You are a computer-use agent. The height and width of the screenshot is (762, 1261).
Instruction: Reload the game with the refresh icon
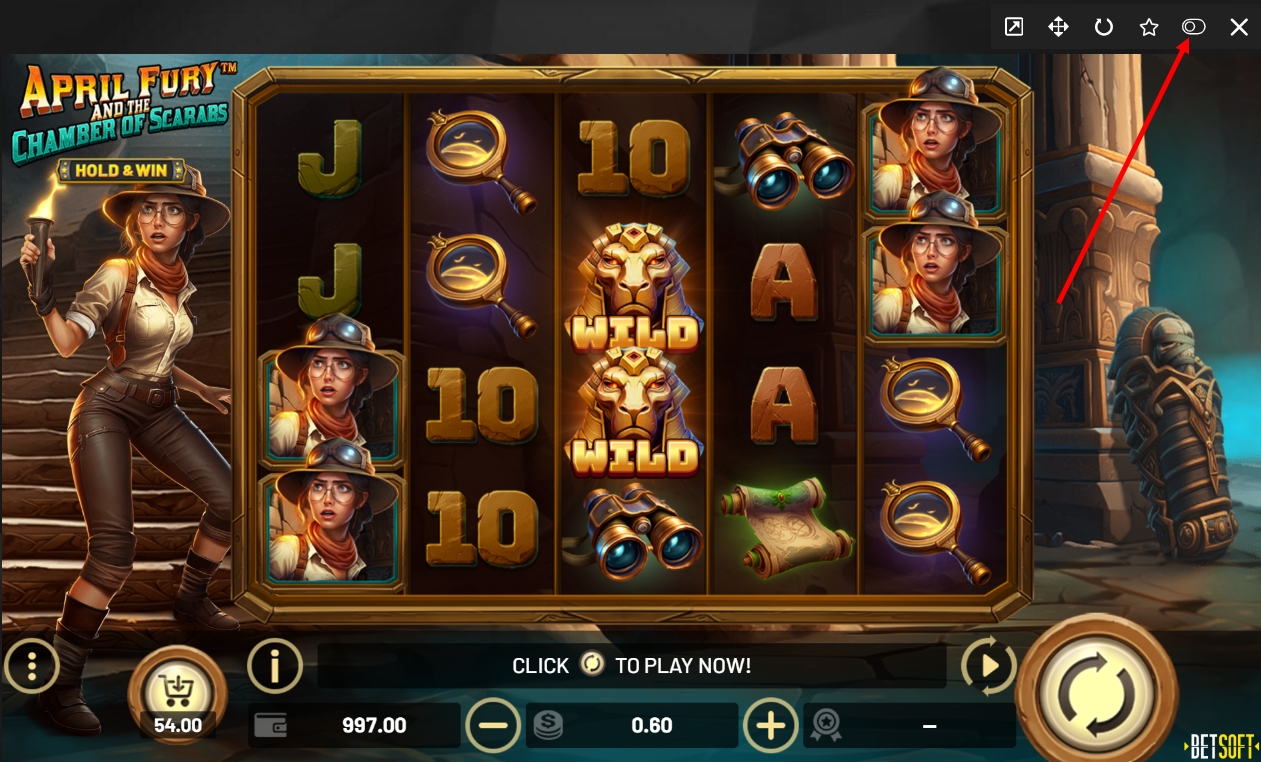point(1104,27)
